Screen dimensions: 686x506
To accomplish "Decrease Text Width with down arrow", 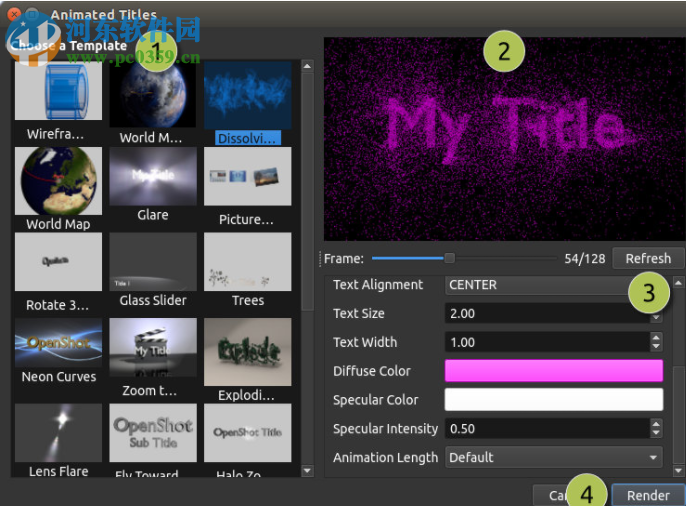I will click(656, 347).
